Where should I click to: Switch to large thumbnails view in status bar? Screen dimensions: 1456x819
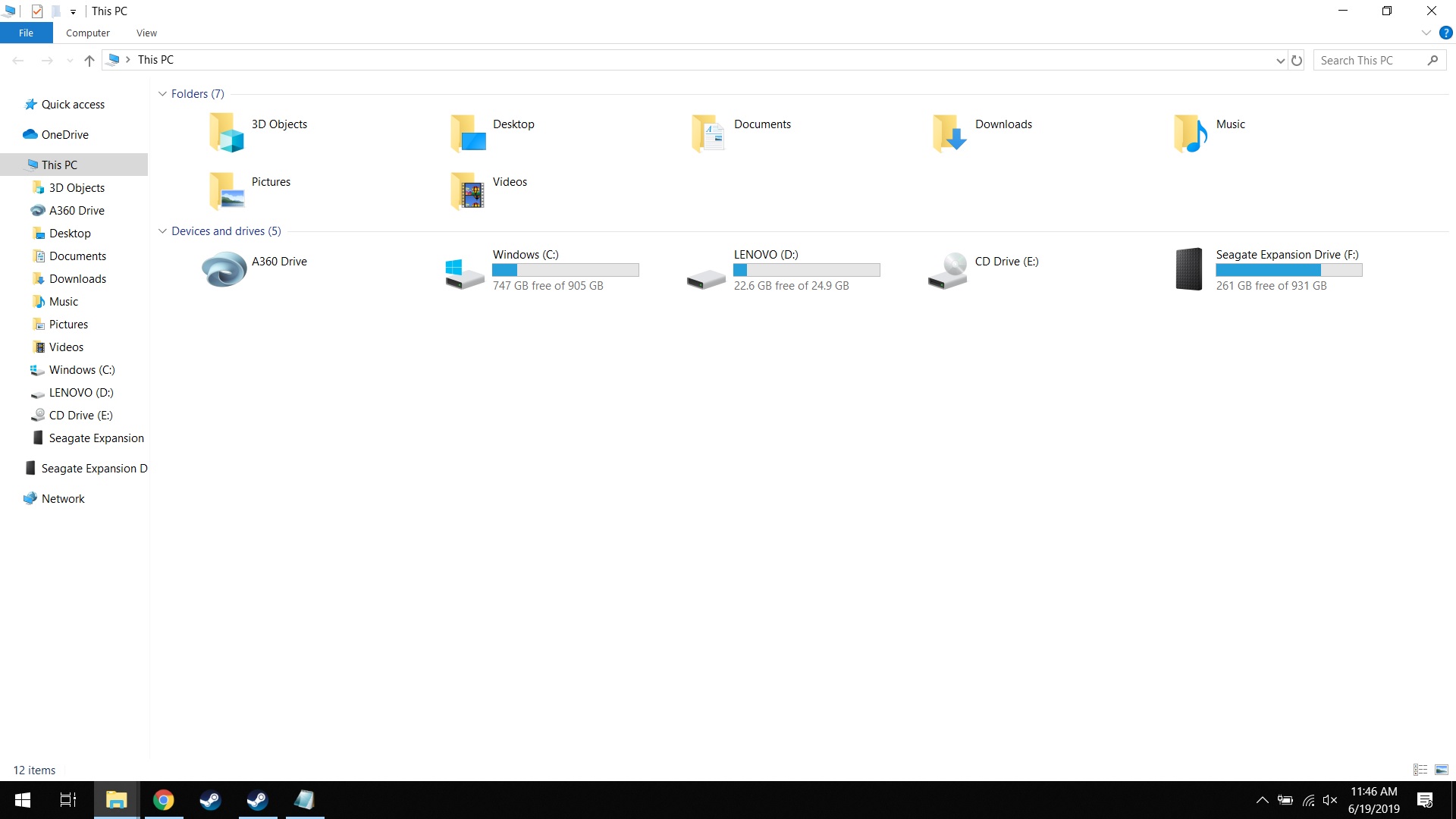1442,770
